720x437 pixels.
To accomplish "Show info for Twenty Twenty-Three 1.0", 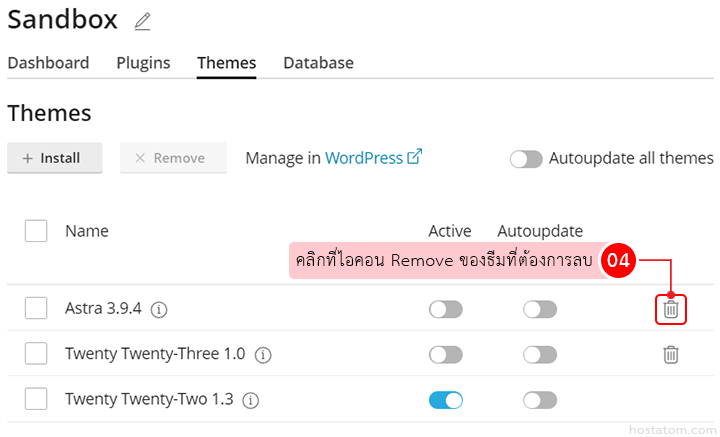I will [262, 355].
